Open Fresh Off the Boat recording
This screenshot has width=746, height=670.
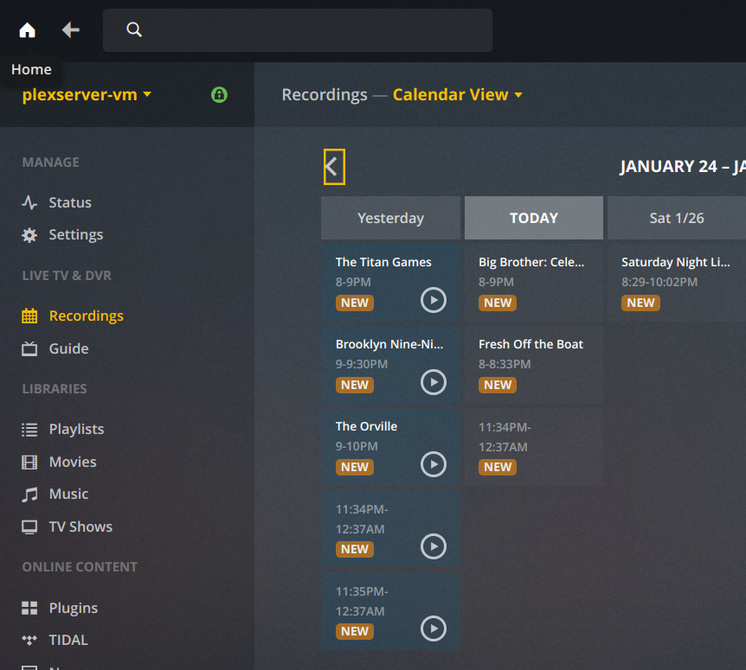tap(534, 365)
